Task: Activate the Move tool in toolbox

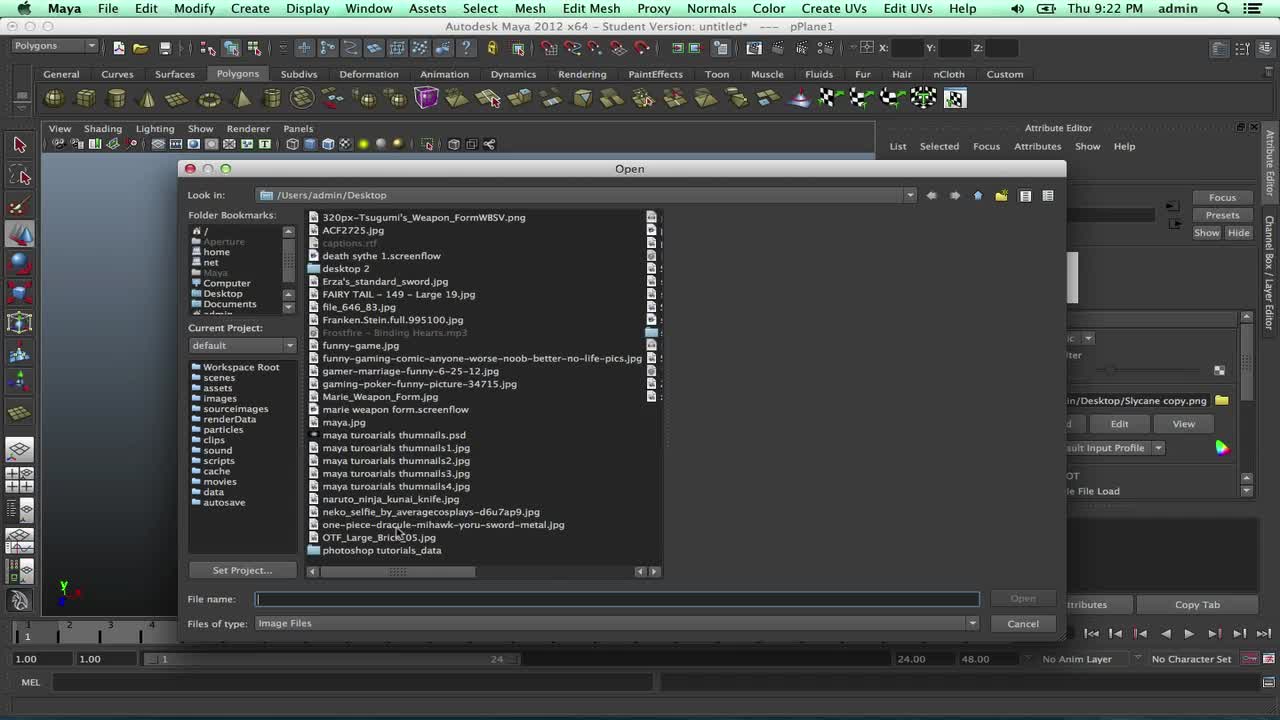Action: pos(19,235)
